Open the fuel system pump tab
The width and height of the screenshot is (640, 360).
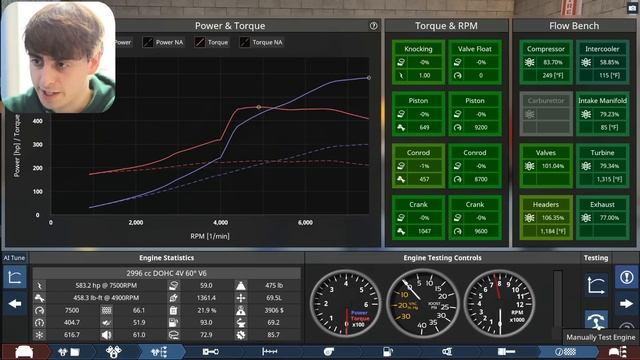point(388,351)
